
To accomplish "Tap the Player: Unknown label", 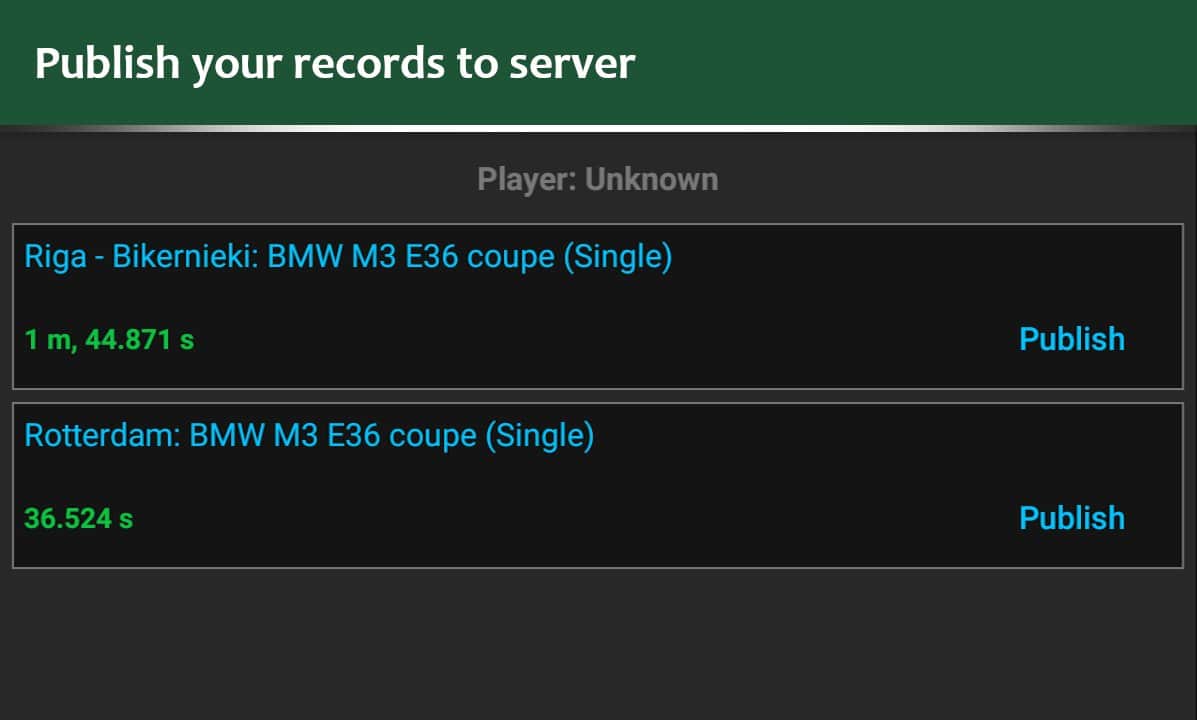I will pos(597,180).
